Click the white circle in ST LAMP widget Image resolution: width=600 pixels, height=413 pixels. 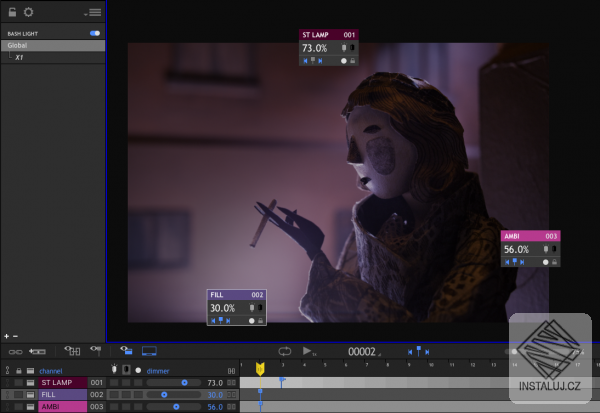click(x=344, y=60)
